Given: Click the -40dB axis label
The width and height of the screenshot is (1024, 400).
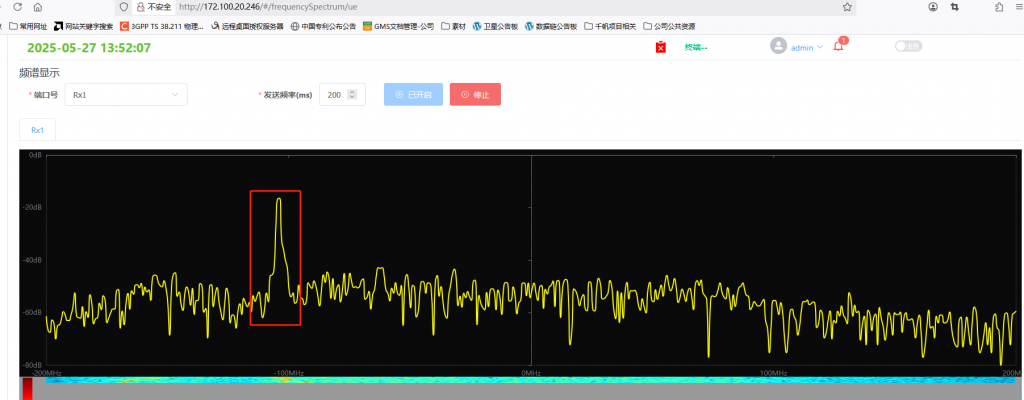Looking at the screenshot, I should pos(34,260).
